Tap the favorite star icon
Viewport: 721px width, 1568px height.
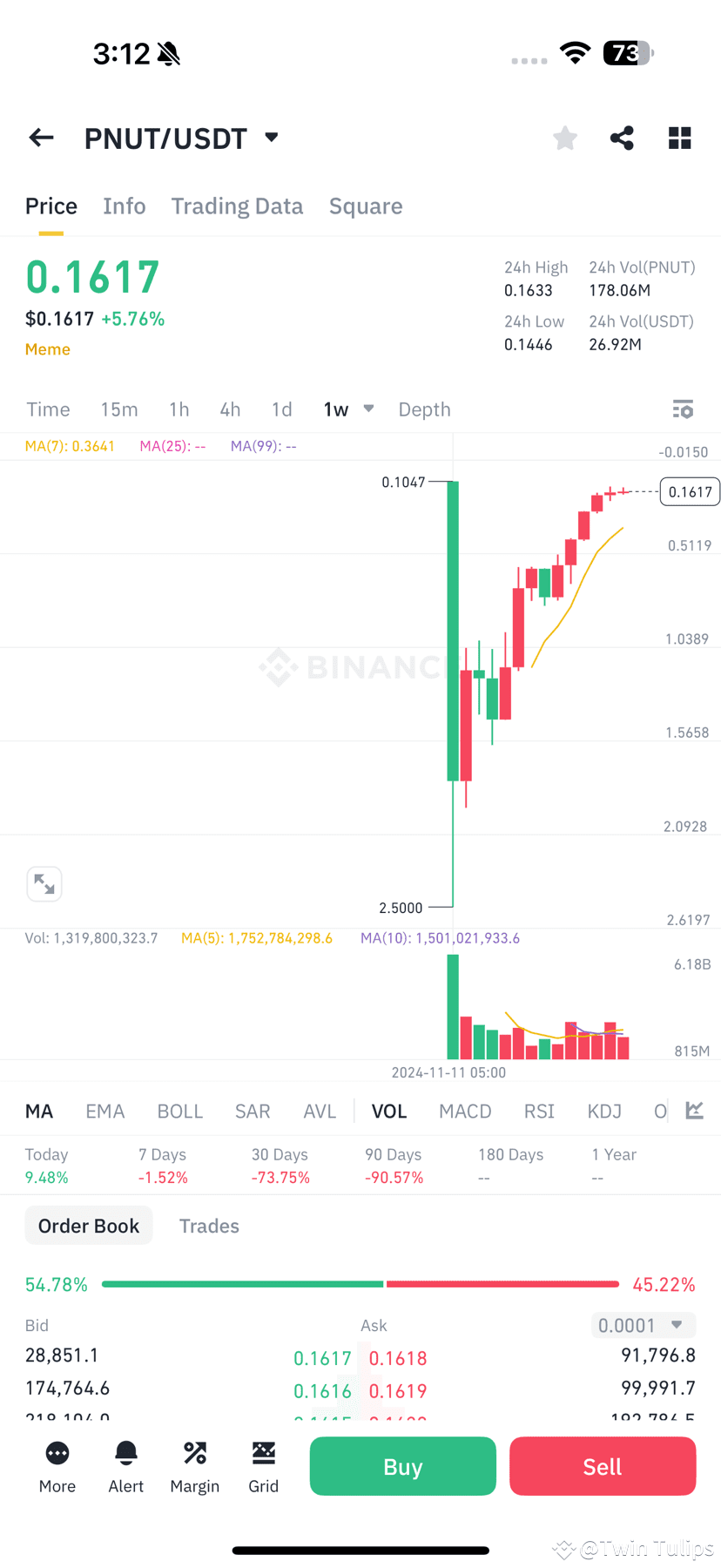(564, 138)
